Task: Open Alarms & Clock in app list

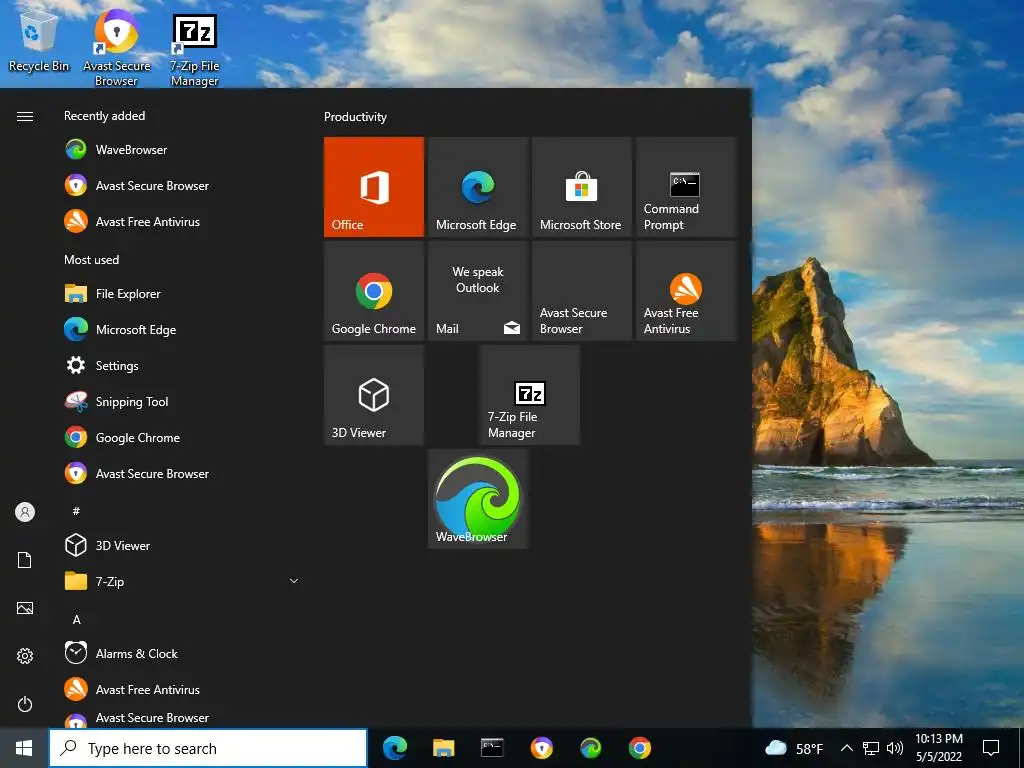Action: (x=180, y=654)
